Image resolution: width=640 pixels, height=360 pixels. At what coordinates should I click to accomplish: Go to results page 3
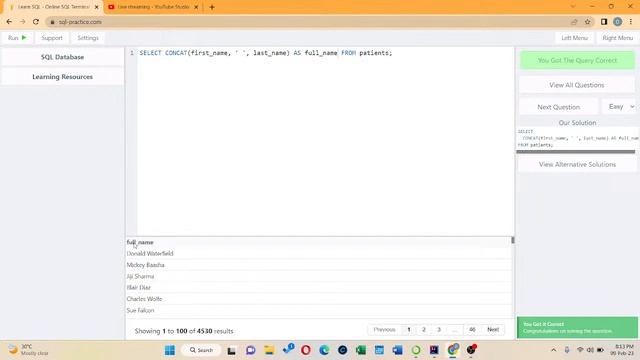439,329
